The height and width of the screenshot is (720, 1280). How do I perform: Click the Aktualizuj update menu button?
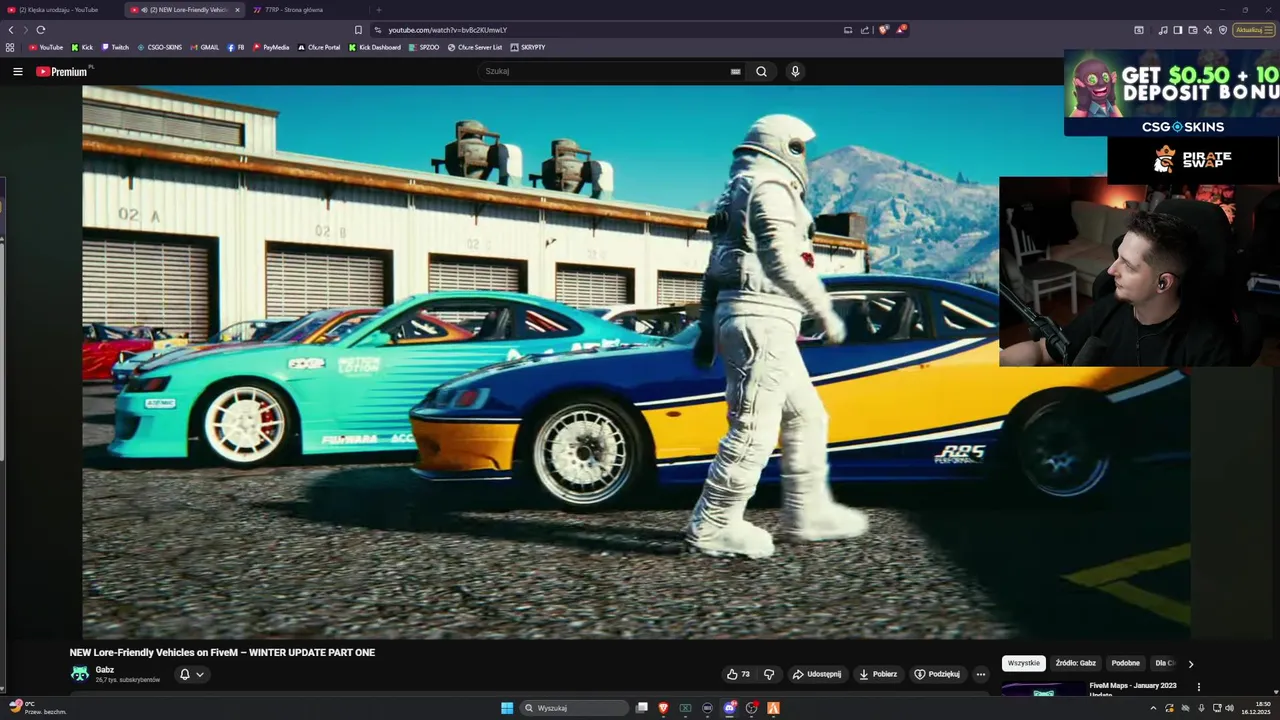click(x=1254, y=30)
